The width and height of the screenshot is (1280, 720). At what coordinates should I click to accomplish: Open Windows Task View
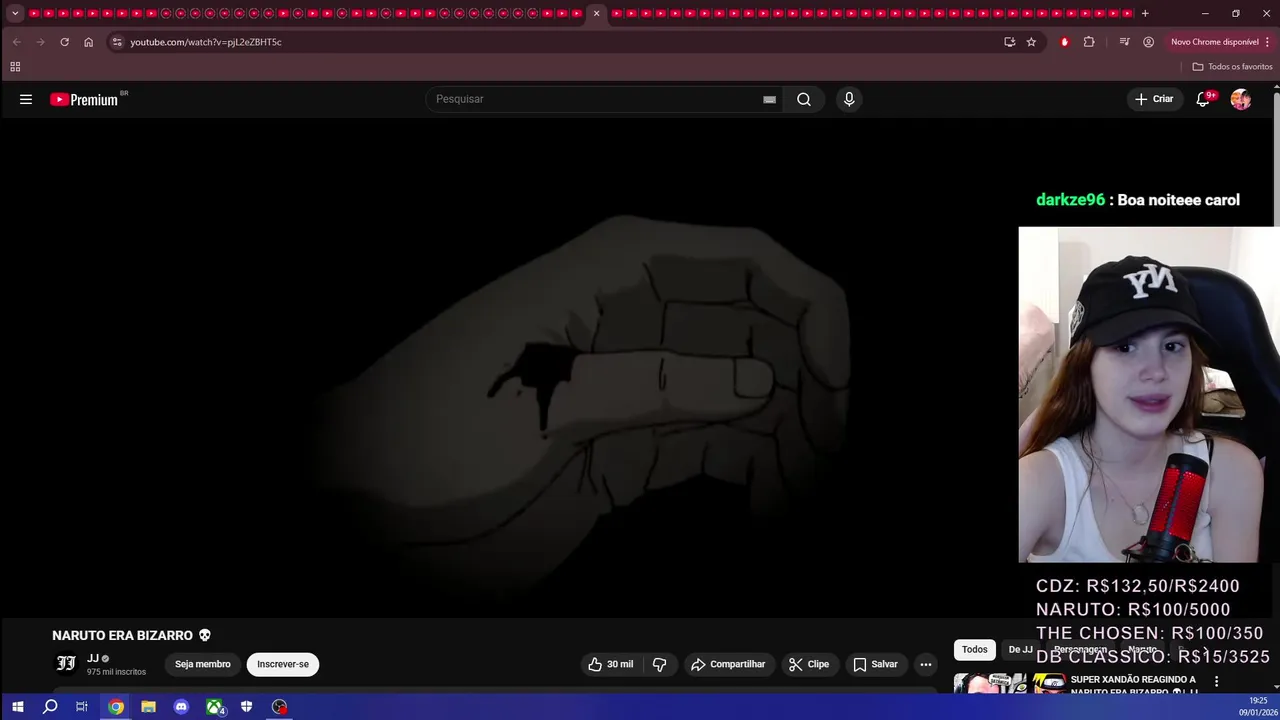point(82,707)
